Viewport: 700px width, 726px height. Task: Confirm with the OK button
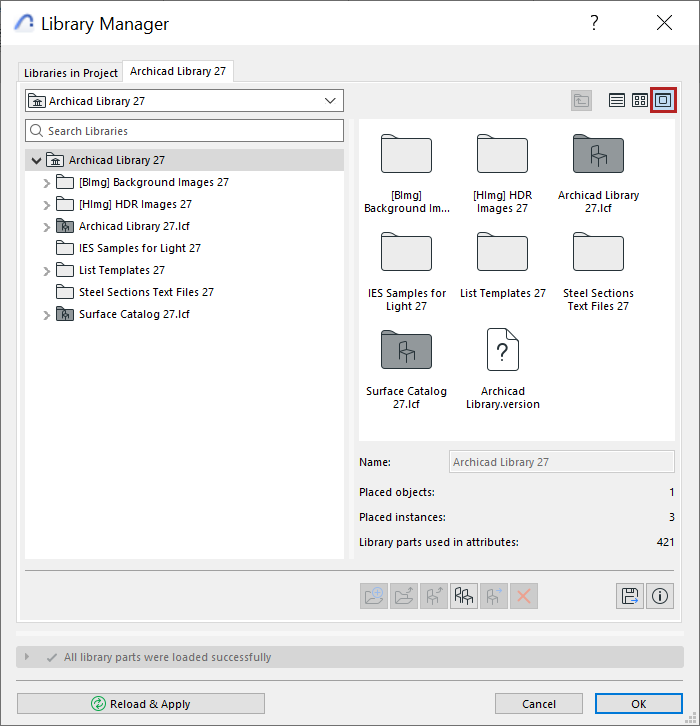point(638,704)
